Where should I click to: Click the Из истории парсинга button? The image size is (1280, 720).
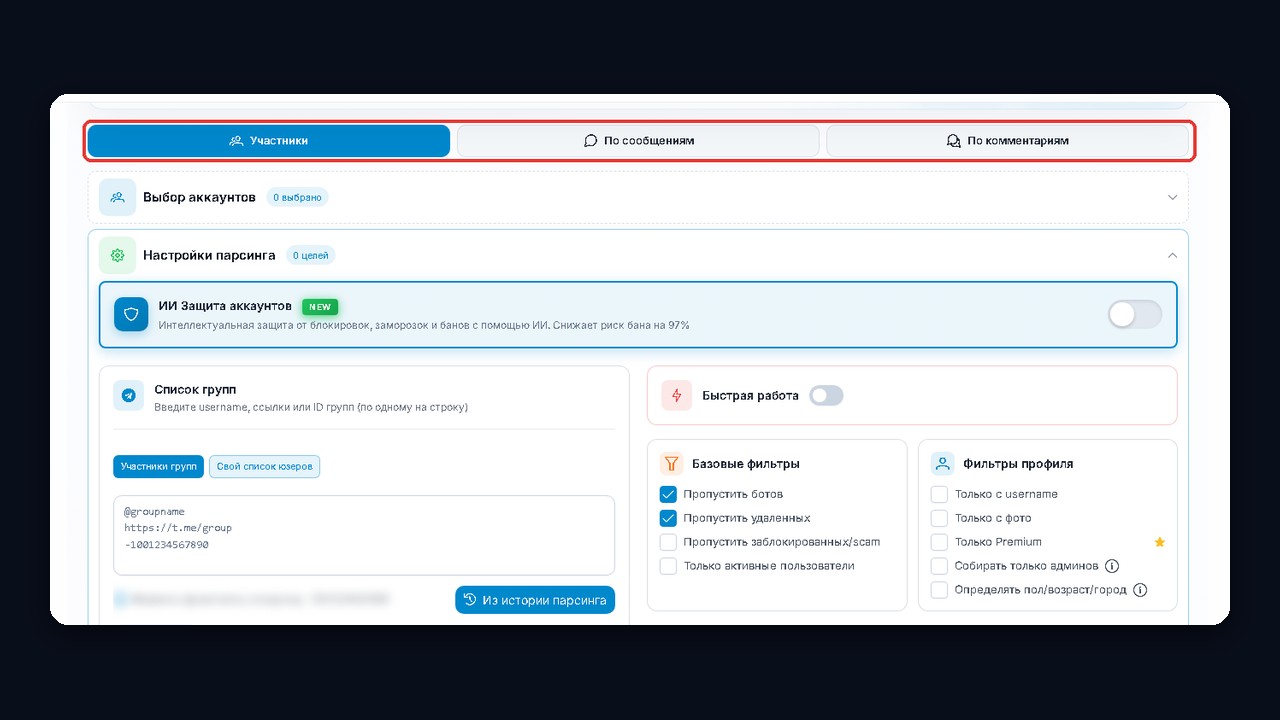coord(535,600)
